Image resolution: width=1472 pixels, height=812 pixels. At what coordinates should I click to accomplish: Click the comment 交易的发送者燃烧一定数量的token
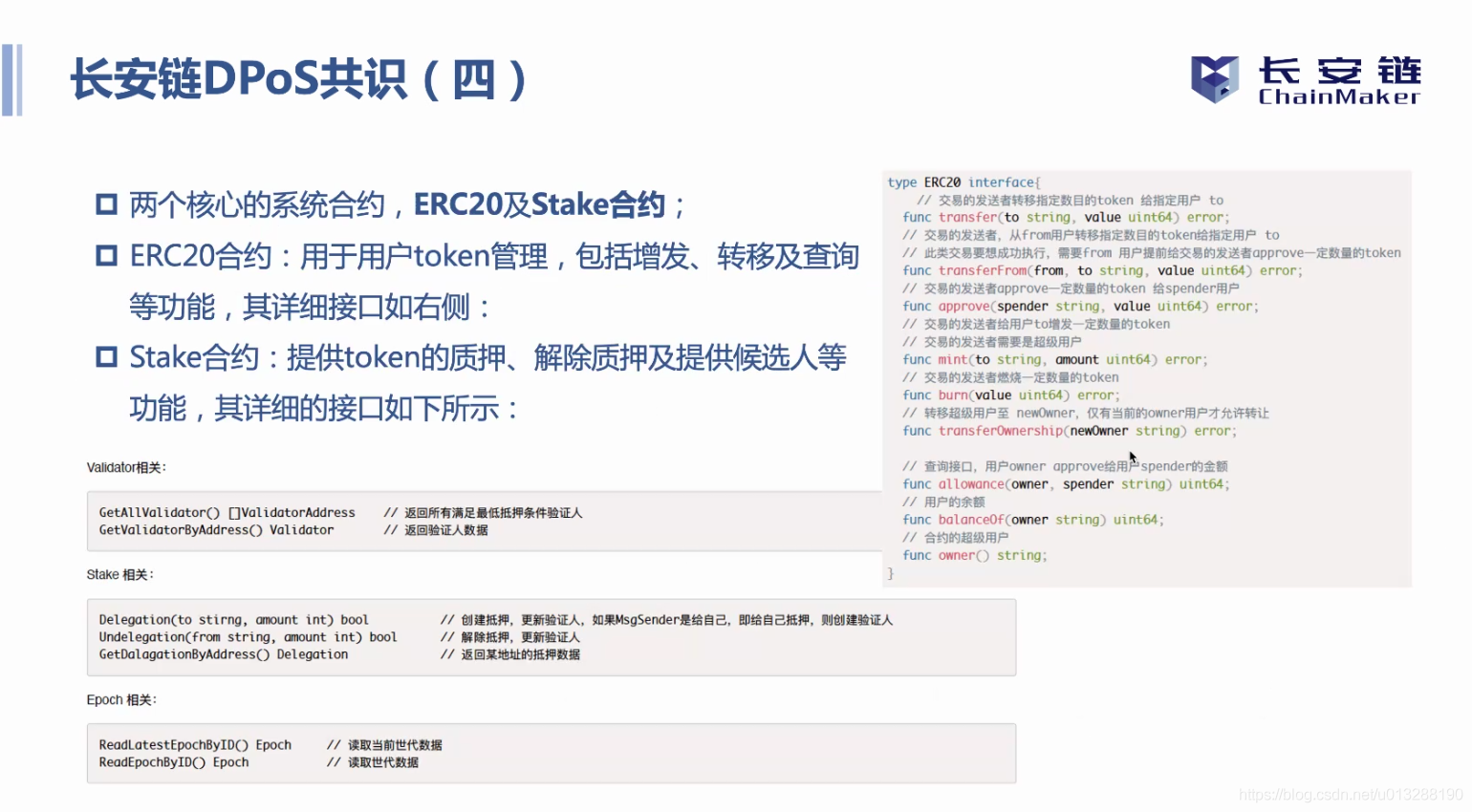(x=1010, y=377)
